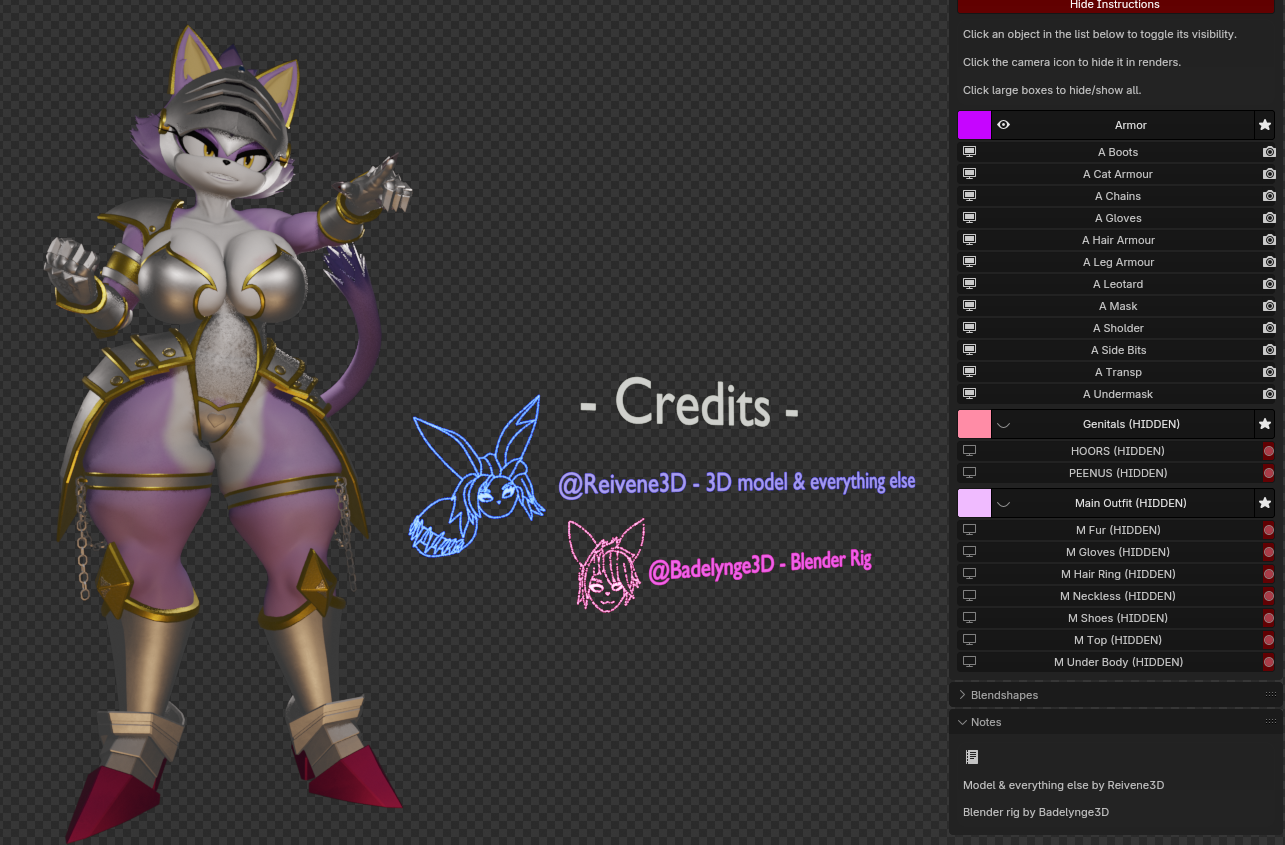Click the monitor icon next to M Top
Image resolution: width=1285 pixels, height=845 pixels.
969,640
